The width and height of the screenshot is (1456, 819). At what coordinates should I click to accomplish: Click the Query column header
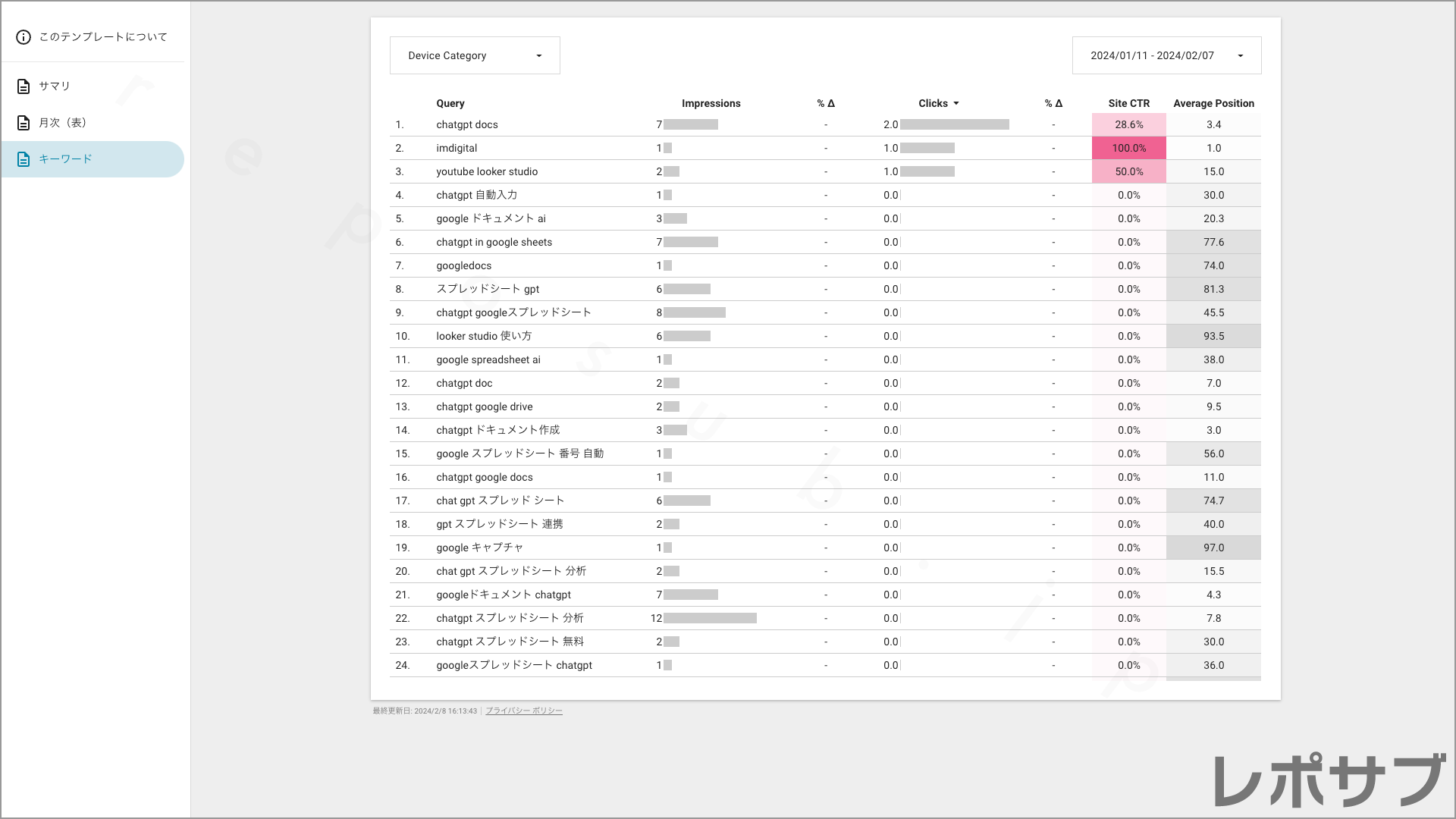450,104
